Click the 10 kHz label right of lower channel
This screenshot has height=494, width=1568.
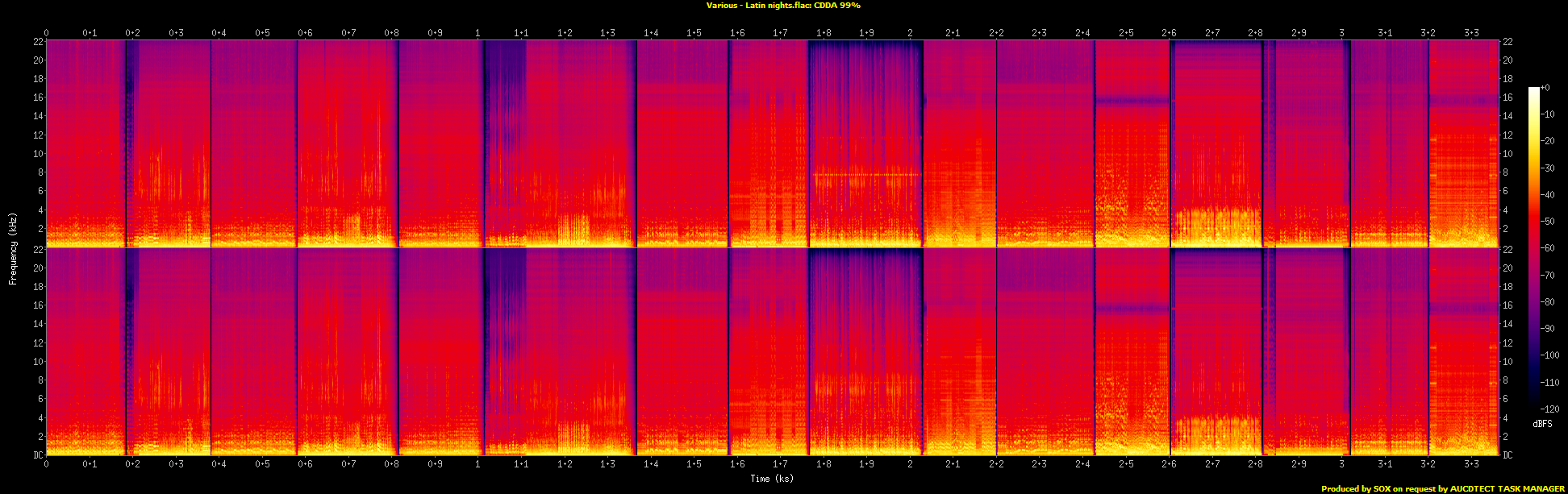(1507, 362)
